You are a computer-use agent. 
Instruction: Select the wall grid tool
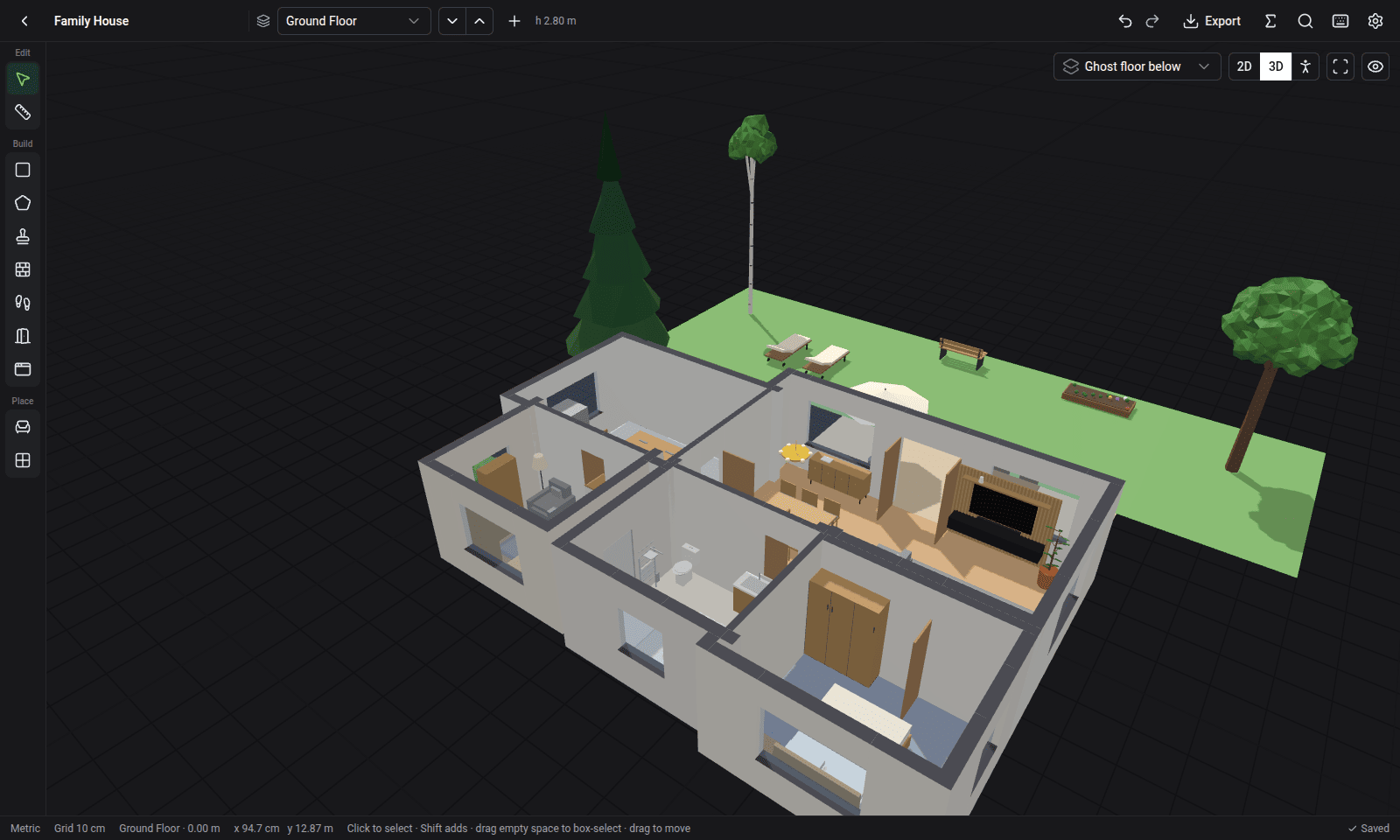click(23, 269)
